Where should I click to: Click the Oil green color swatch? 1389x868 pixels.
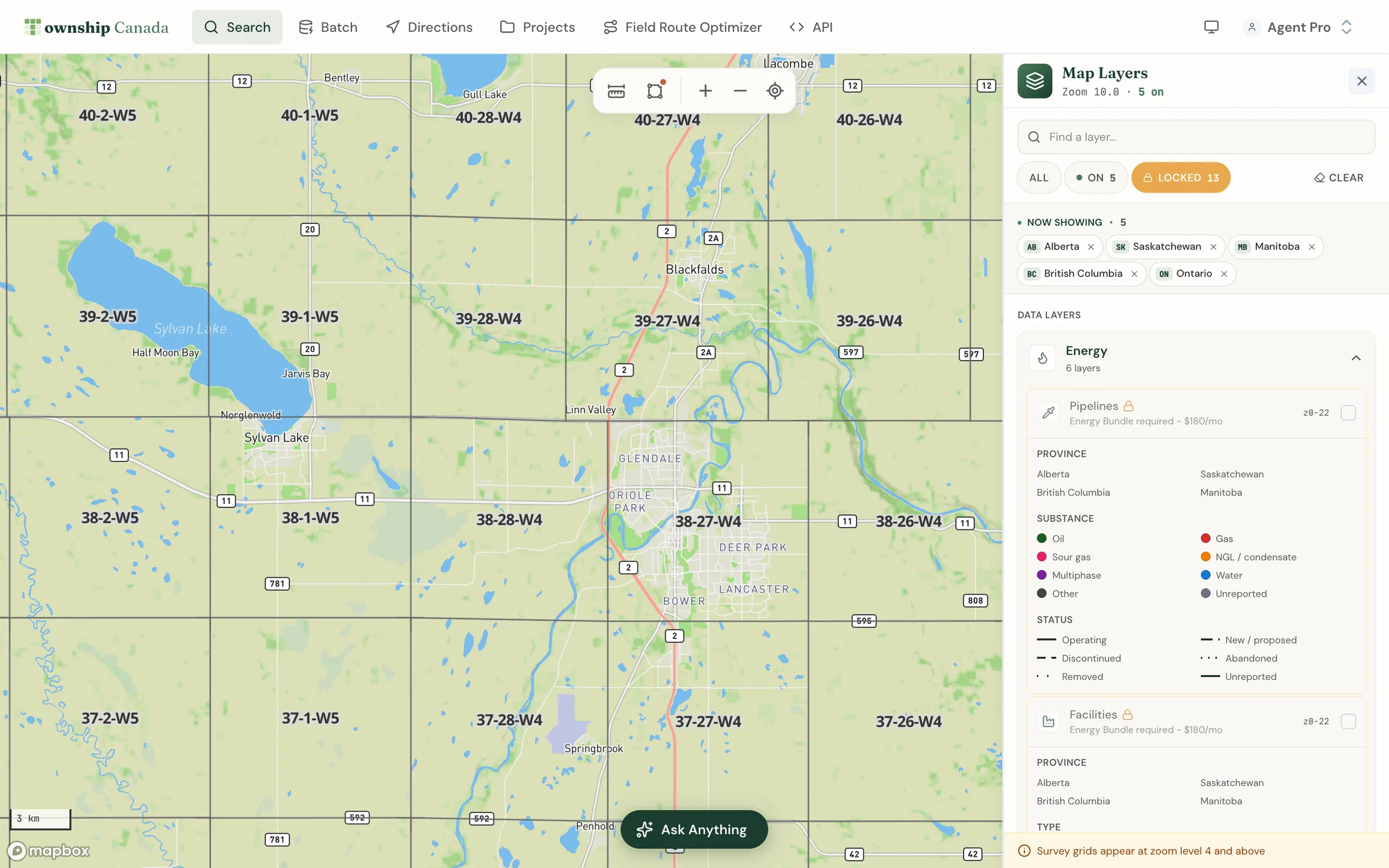click(x=1042, y=539)
